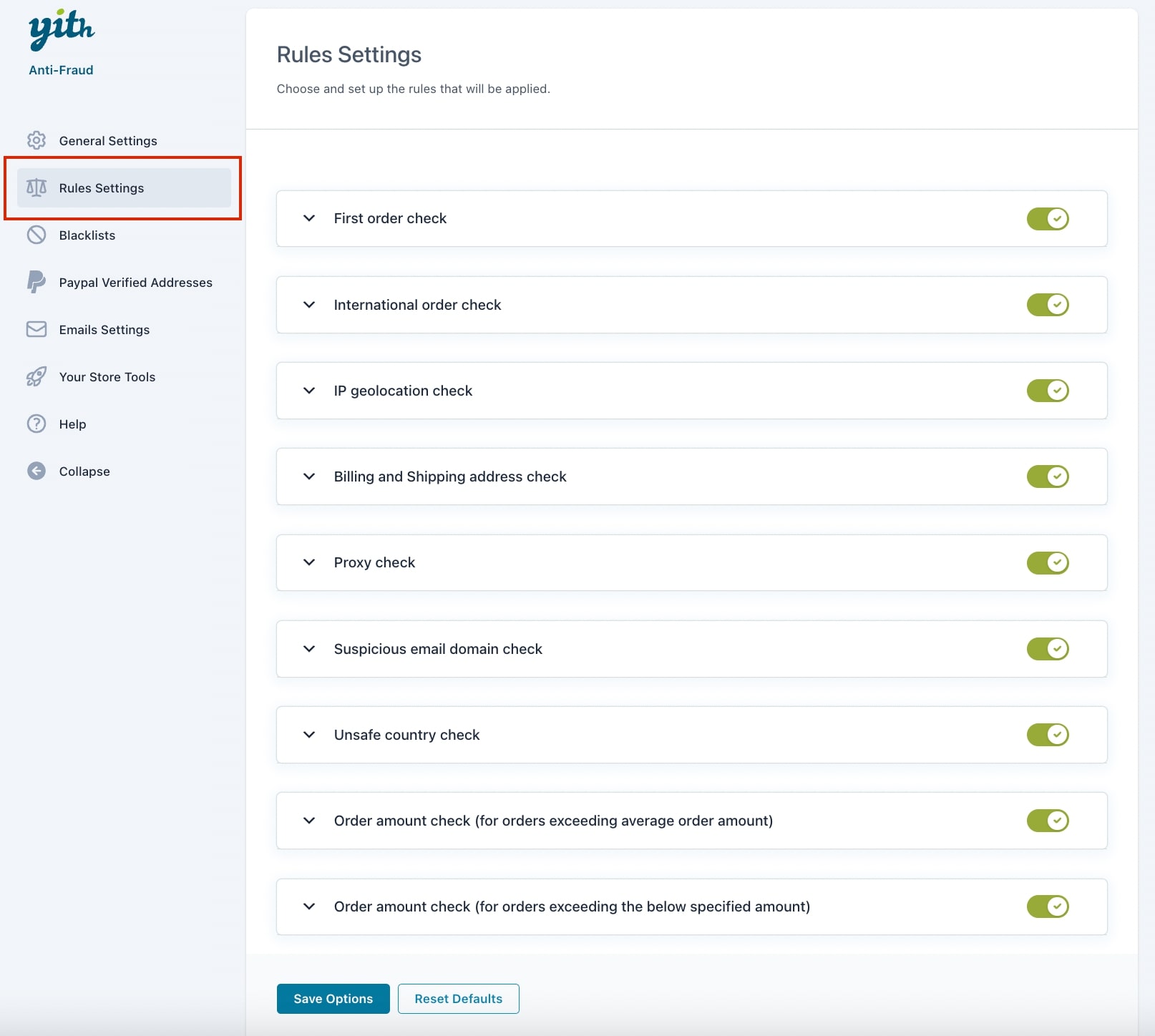Click the Collapse arrow icon
Viewport: 1155px width, 1036px height.
pyautogui.click(x=36, y=471)
